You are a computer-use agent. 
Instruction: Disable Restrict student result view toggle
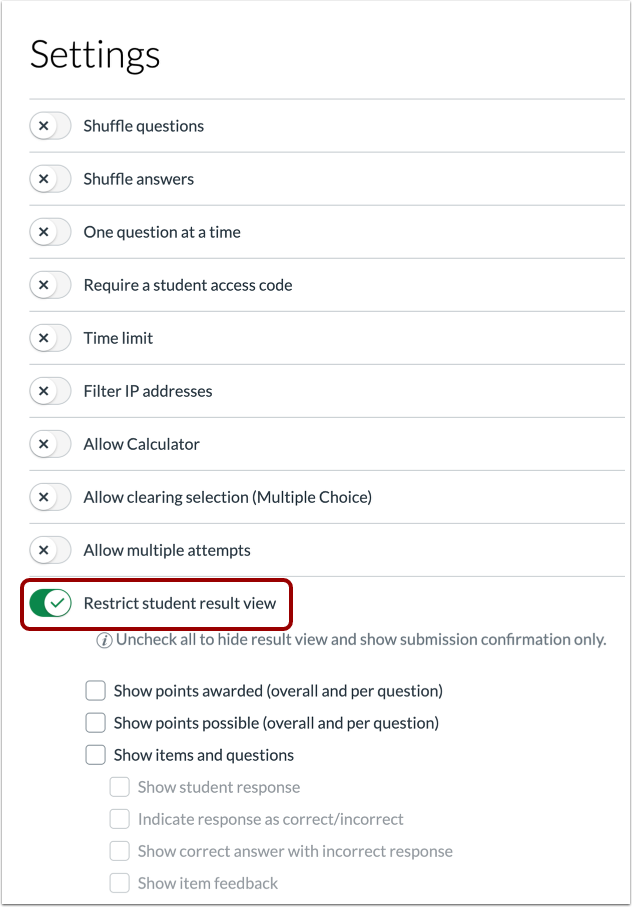pyautogui.click(x=50, y=603)
